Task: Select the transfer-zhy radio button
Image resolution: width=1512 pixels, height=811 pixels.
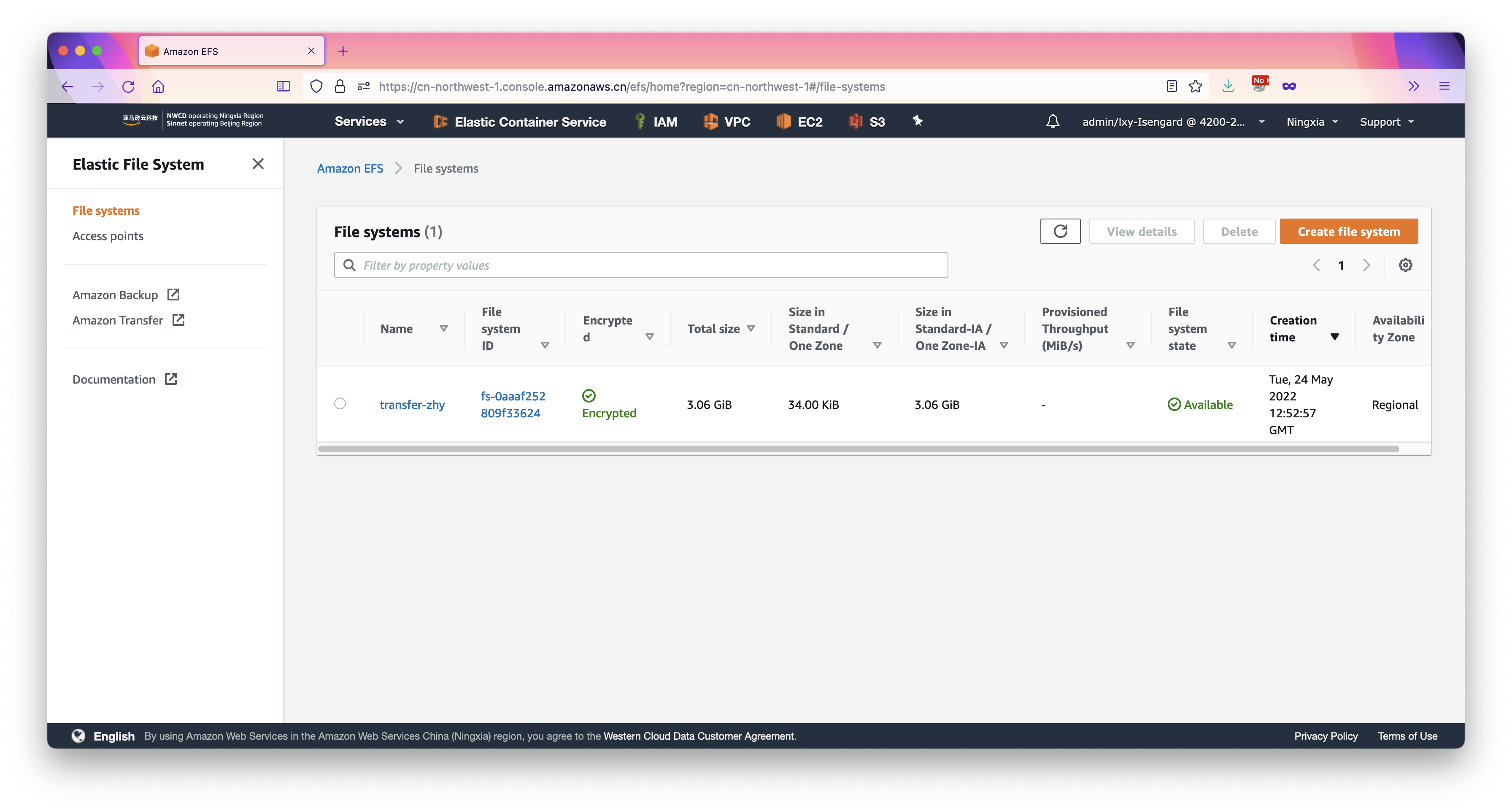Action: point(340,403)
